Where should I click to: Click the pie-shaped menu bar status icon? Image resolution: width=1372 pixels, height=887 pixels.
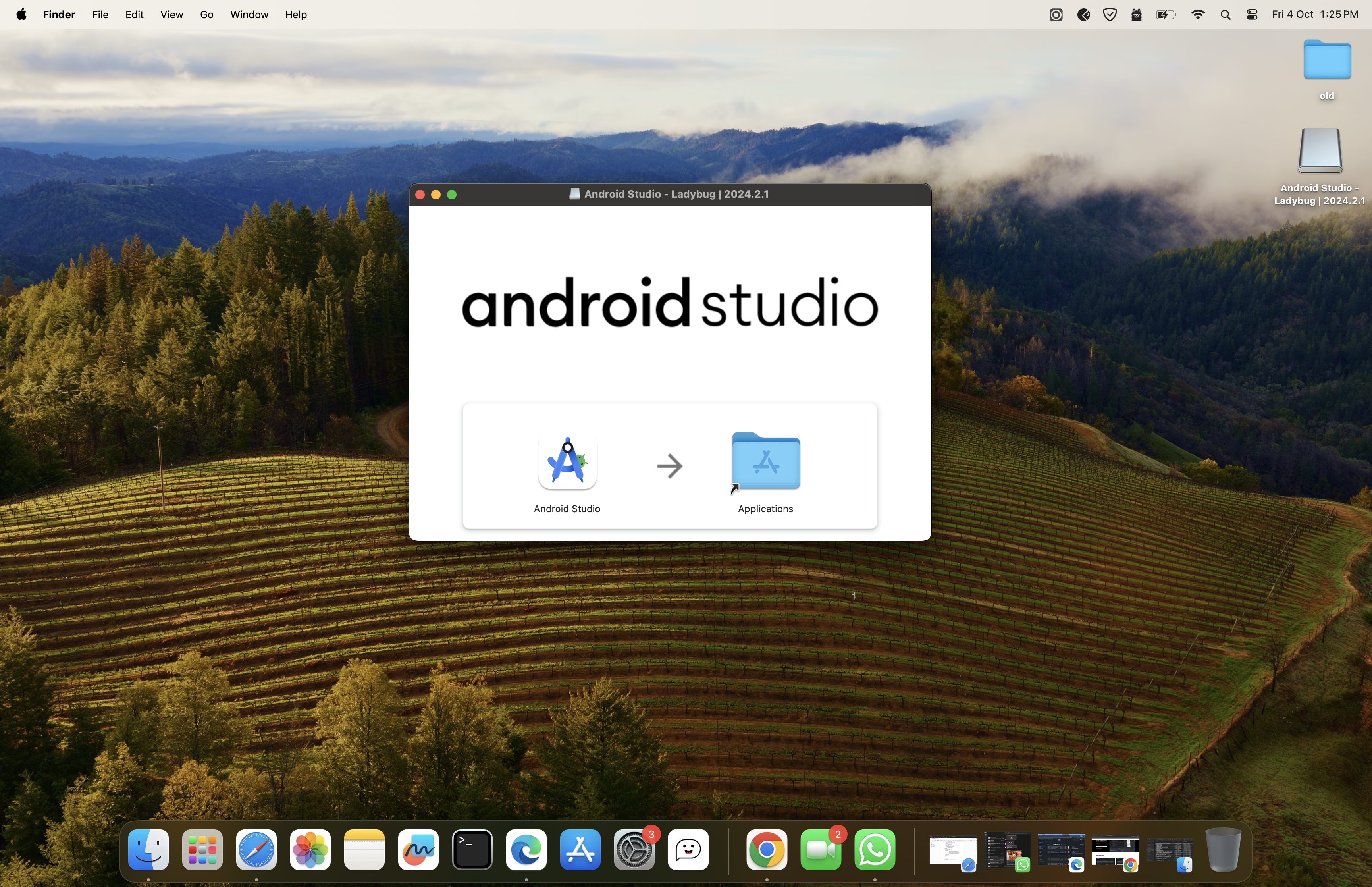pos(1083,15)
